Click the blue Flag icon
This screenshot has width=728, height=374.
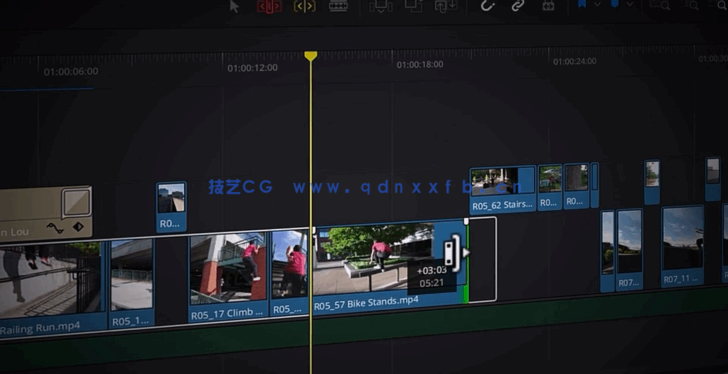click(582, 4)
